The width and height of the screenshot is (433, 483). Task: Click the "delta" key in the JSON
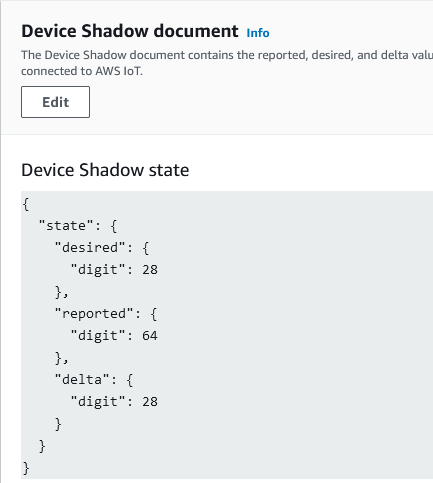[x=82, y=380]
